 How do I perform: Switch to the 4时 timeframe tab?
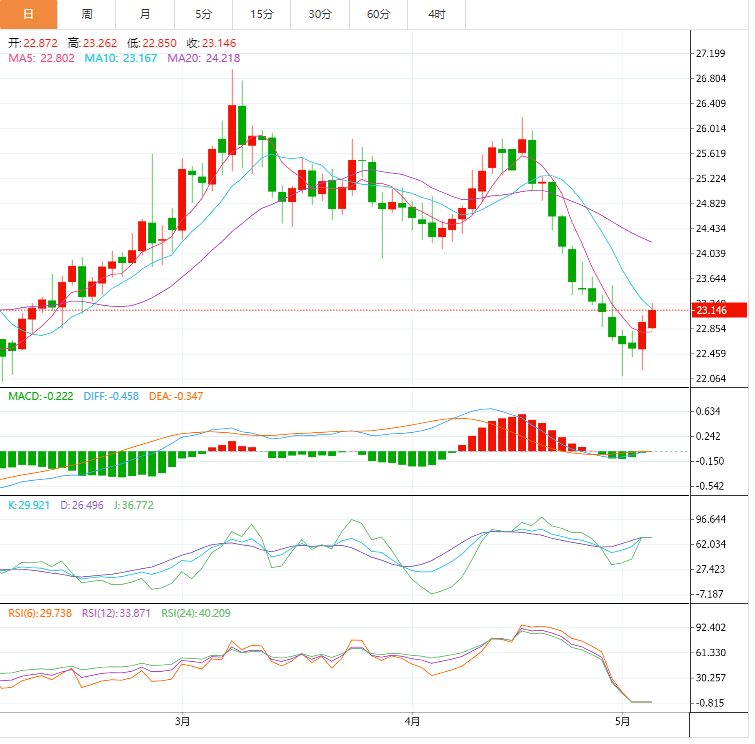pyautogui.click(x=437, y=14)
